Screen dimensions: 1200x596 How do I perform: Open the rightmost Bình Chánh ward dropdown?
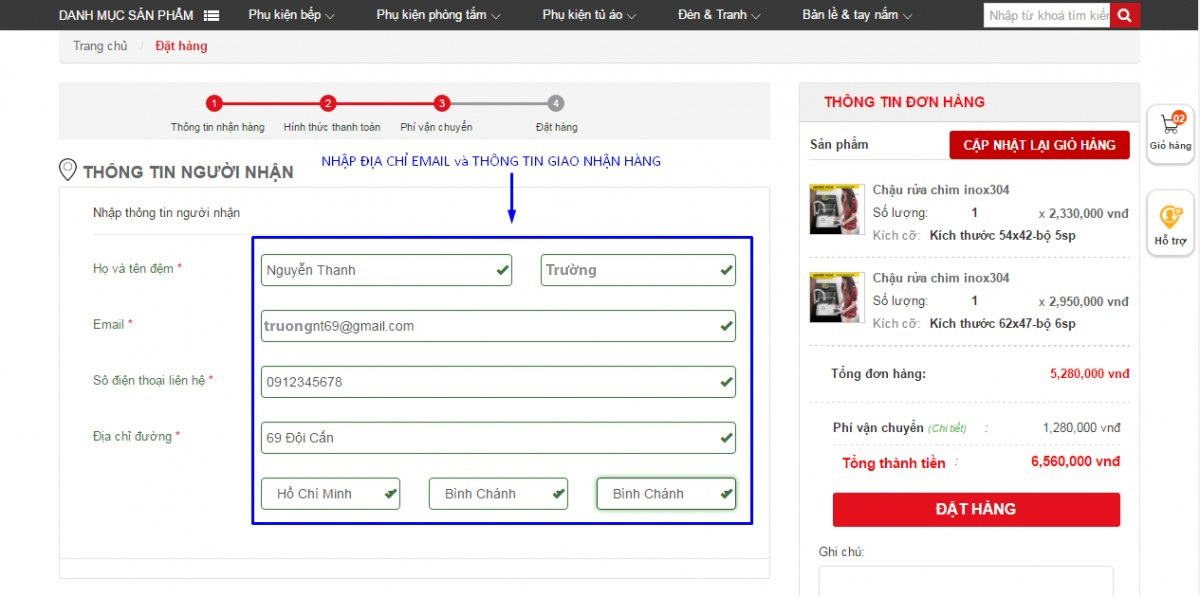[666, 494]
